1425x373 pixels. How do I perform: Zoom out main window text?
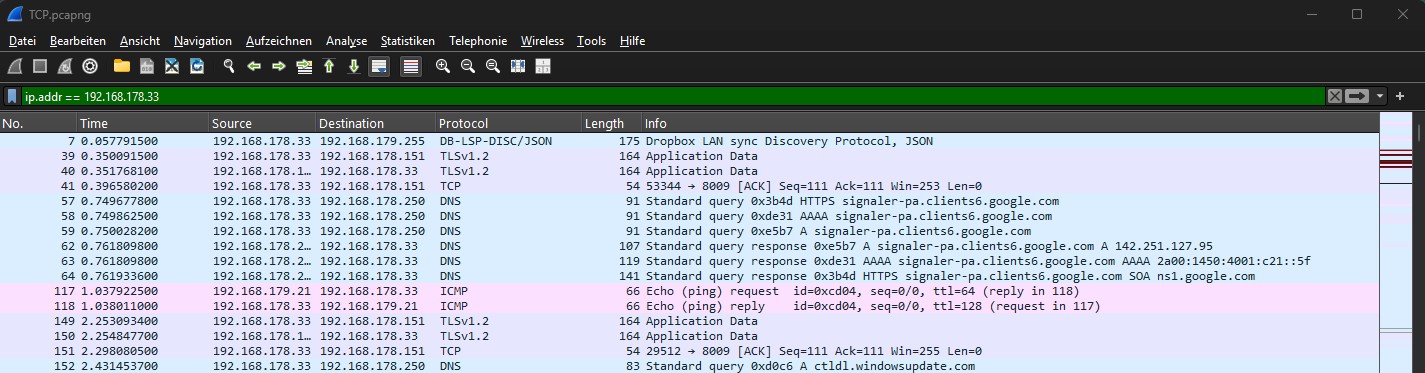click(468, 66)
